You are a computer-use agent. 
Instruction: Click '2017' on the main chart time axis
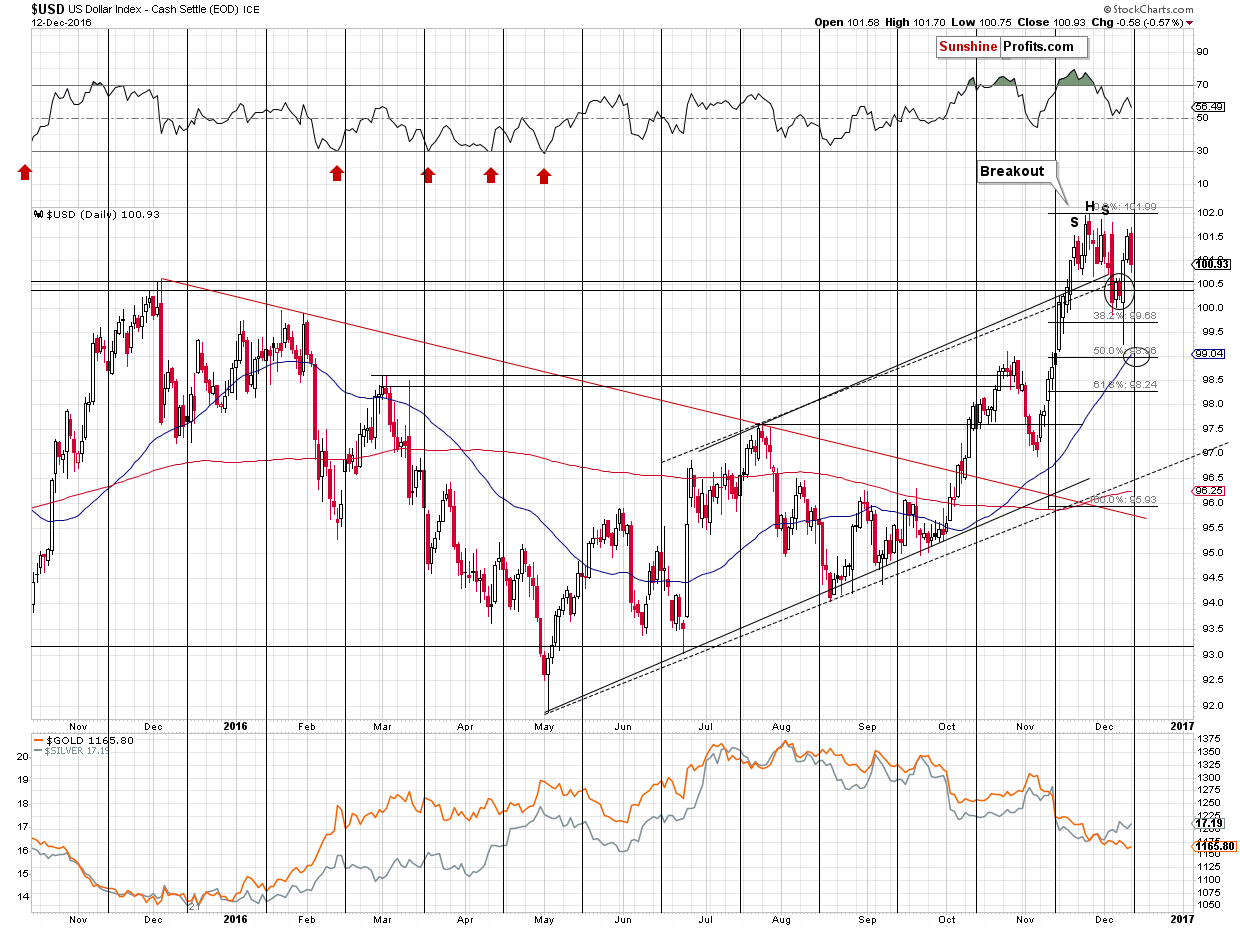coord(1180,727)
